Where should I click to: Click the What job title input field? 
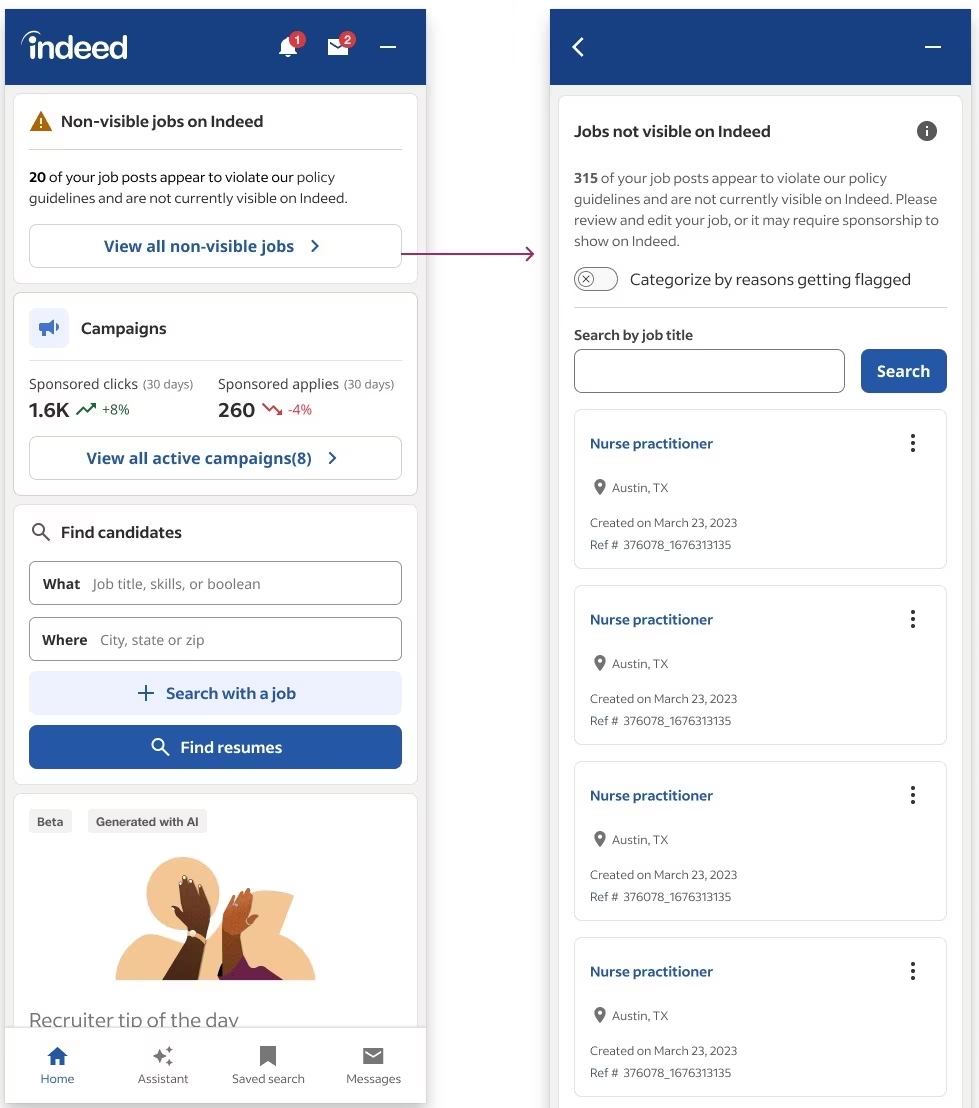coord(216,583)
